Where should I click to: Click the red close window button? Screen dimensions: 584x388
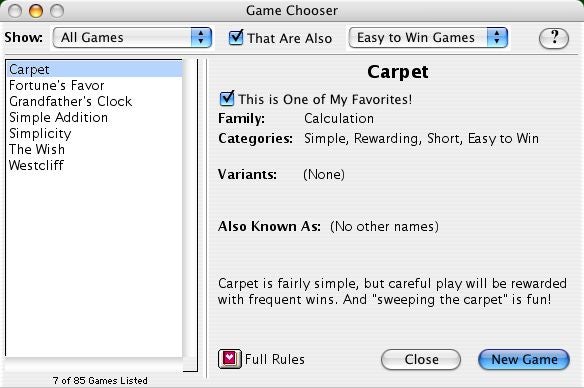click(x=15, y=11)
